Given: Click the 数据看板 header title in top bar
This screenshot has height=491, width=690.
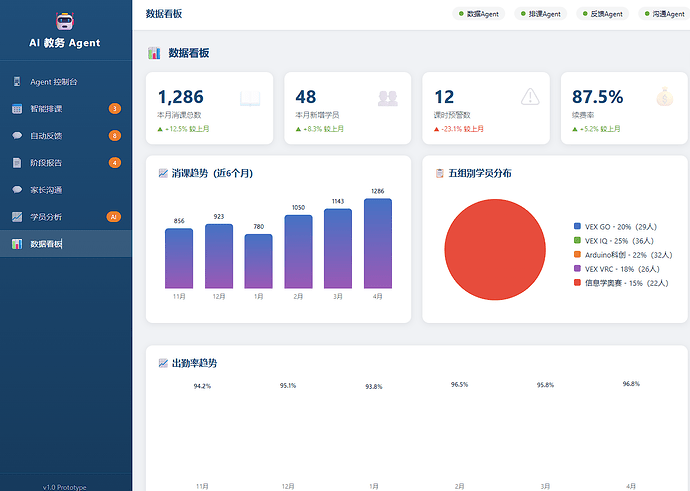Looking at the screenshot, I should pyautogui.click(x=164, y=14).
